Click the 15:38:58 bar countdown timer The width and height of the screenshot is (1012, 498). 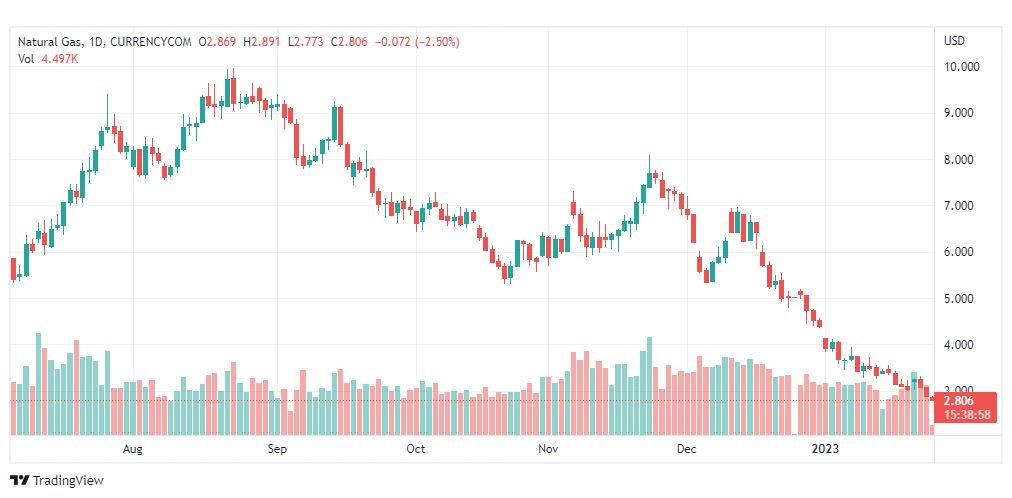click(x=965, y=414)
